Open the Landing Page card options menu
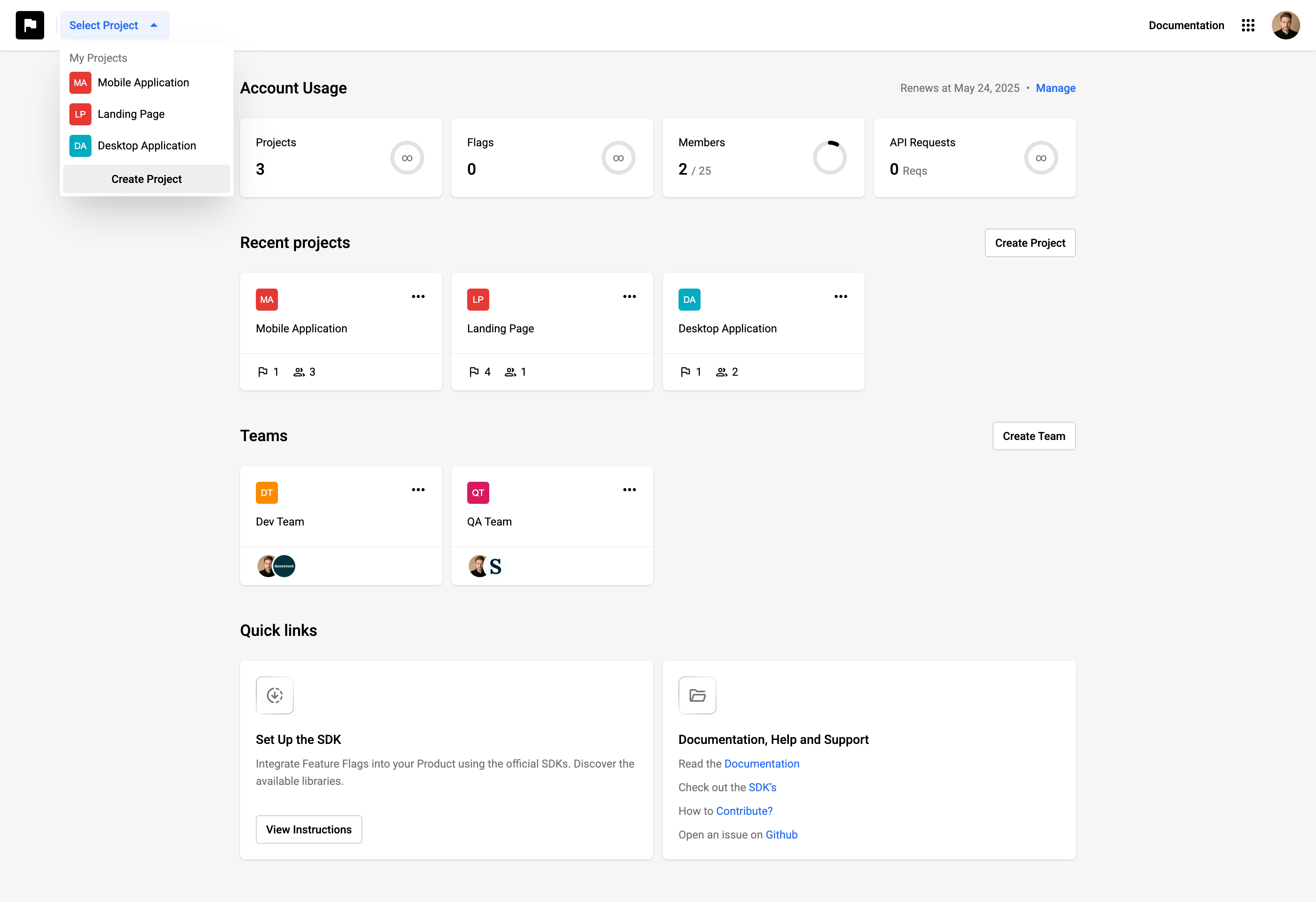The image size is (1316, 902). click(629, 296)
